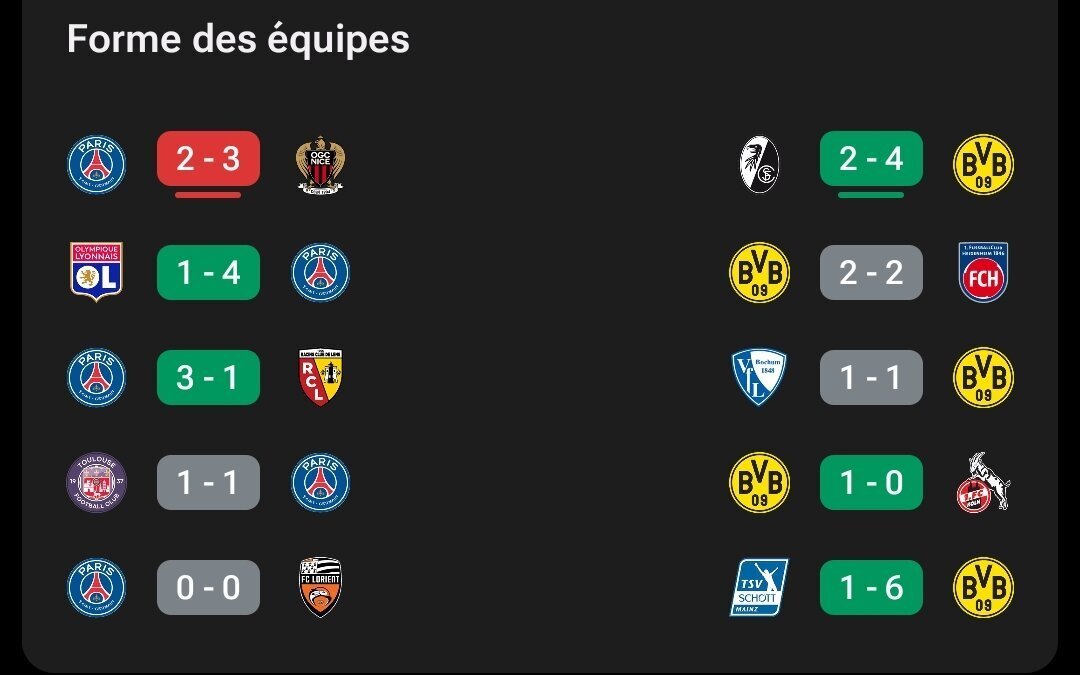Open the grey 0 - 0 Lorient draw score
Screen dimensions: 1080x675
(x=208, y=587)
